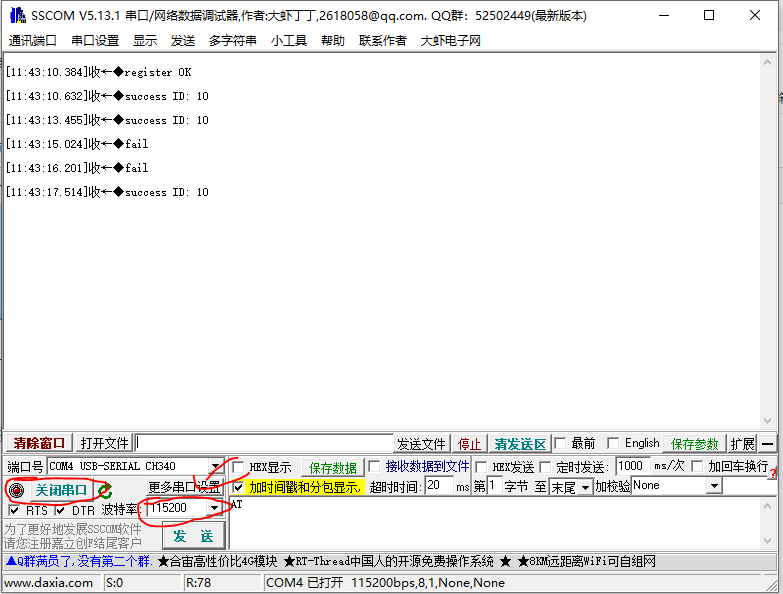Open the 显示 menu
The image size is (783, 594).
[x=145, y=40]
